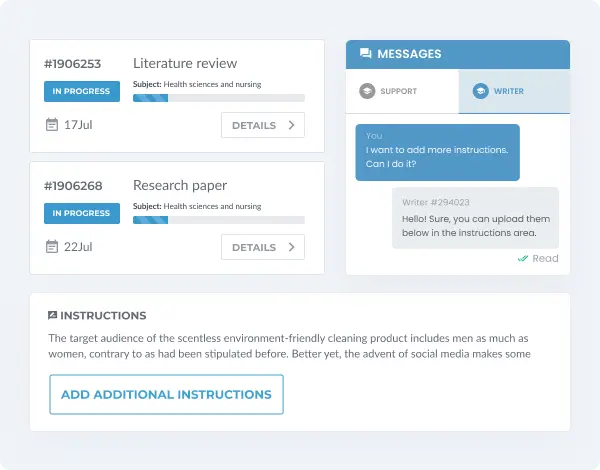
Task: Expand the chevron on Literature review Details
Action: point(292,125)
